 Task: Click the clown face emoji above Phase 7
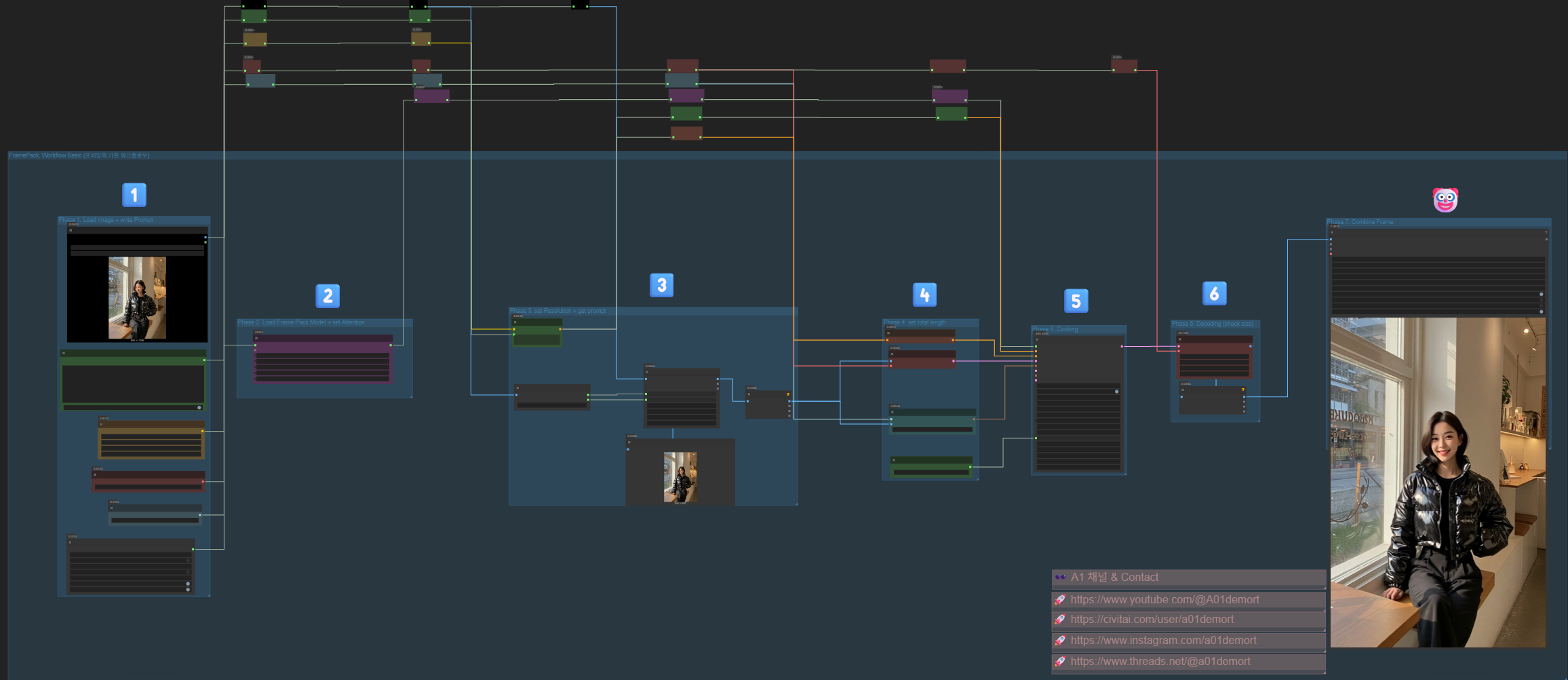(1445, 200)
